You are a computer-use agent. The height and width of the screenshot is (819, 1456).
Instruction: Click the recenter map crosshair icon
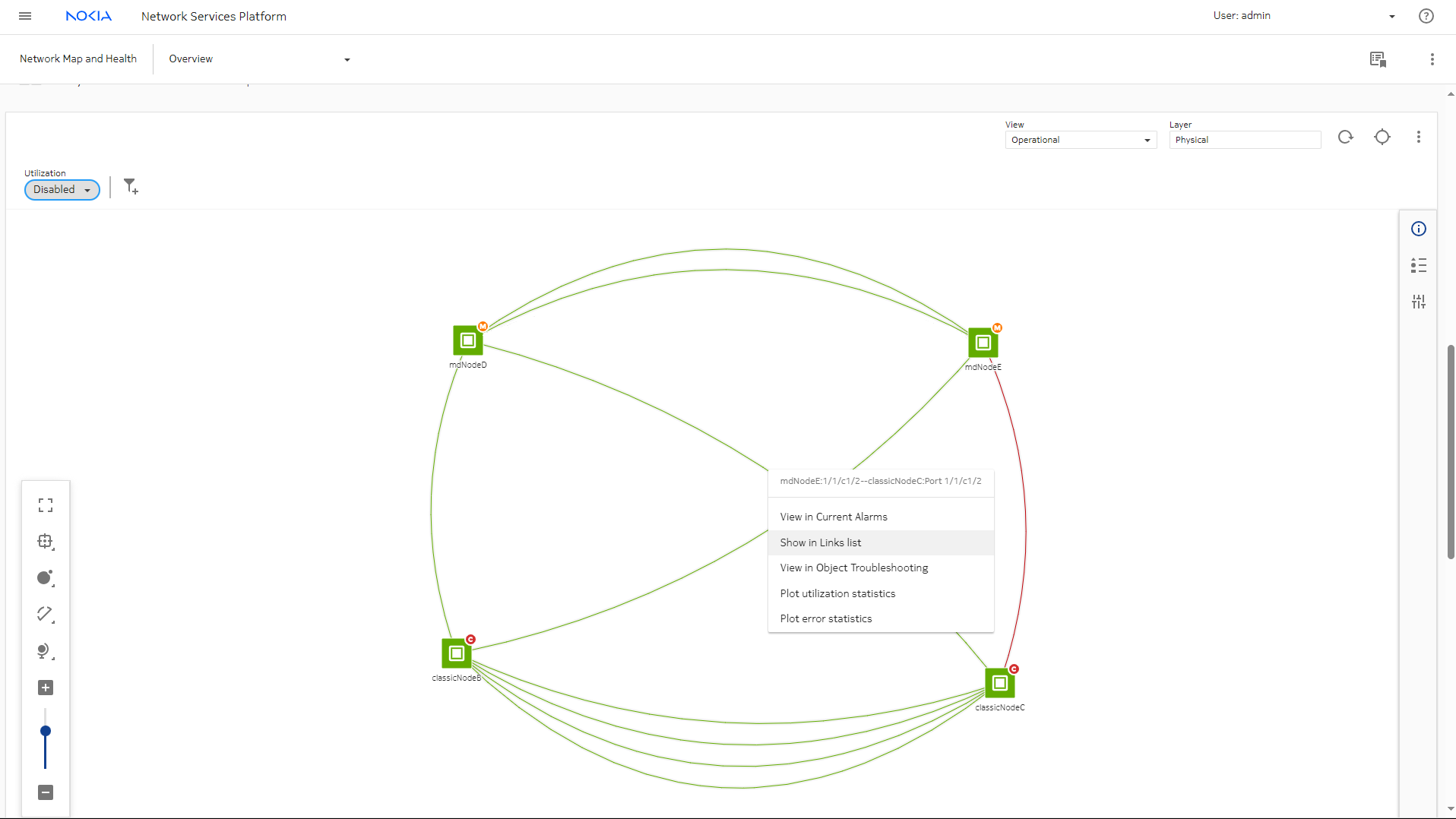1382,137
